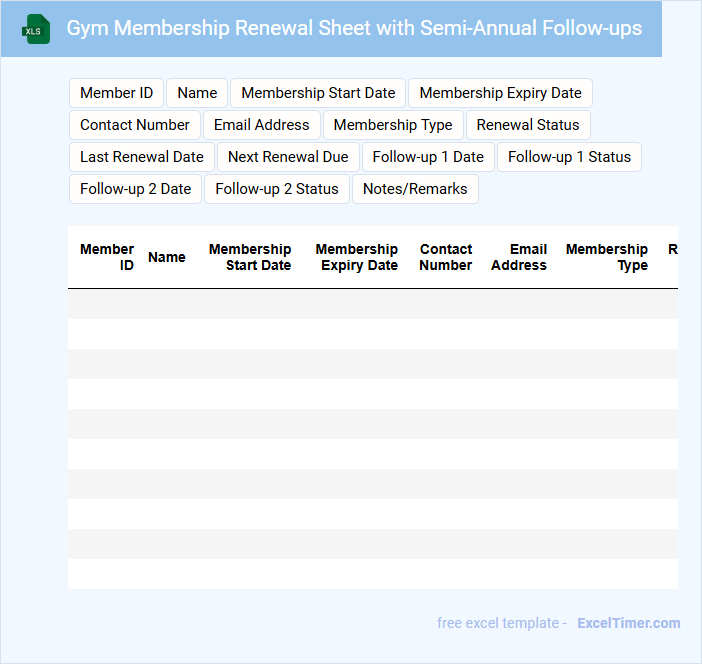Click the Follow-up 2 Status tag
The height and width of the screenshot is (664, 702).
[x=277, y=189]
